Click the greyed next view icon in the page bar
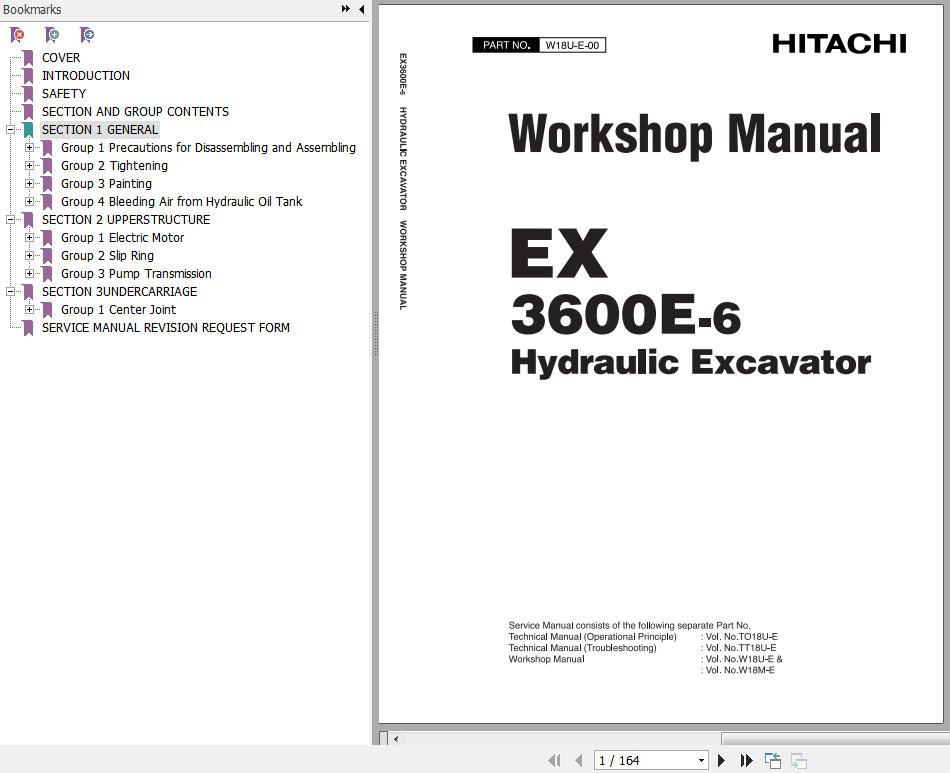The width and height of the screenshot is (950, 773). (x=799, y=760)
